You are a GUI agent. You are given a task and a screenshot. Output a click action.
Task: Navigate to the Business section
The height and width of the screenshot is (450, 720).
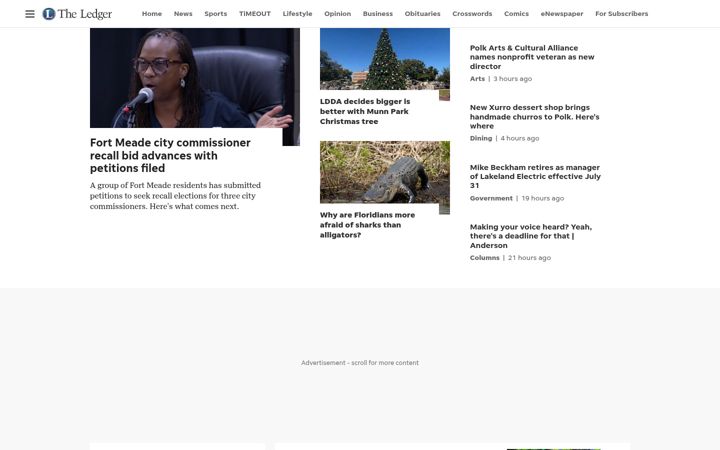[x=377, y=14]
